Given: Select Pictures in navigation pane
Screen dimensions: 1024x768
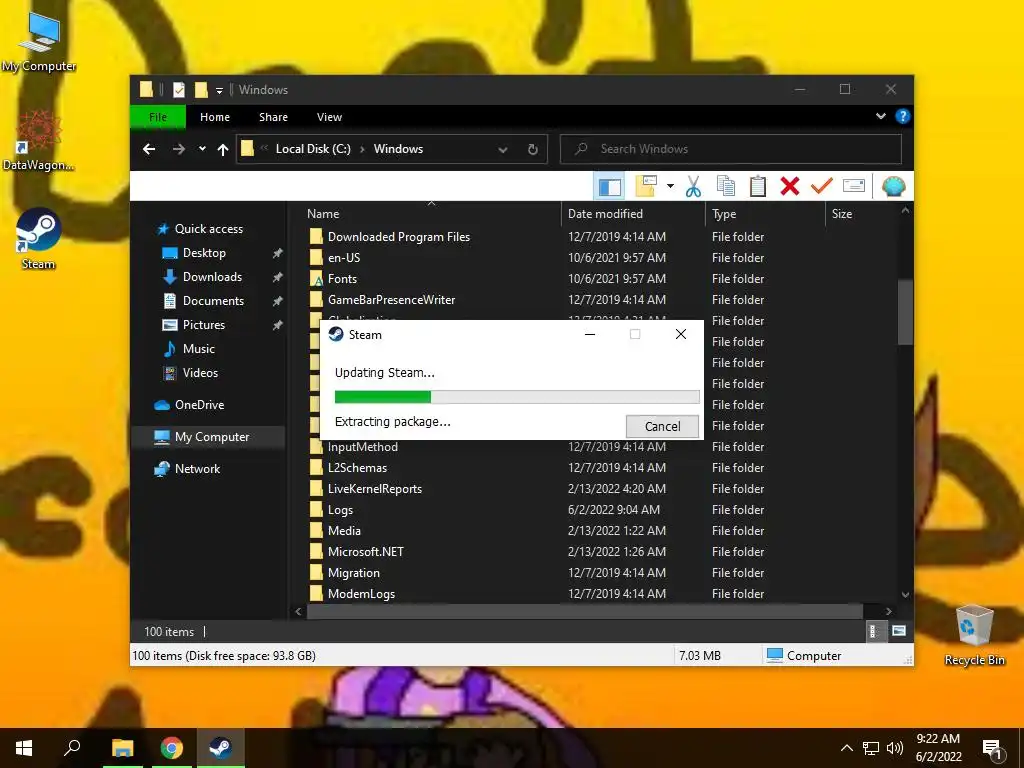Looking at the screenshot, I should [204, 325].
